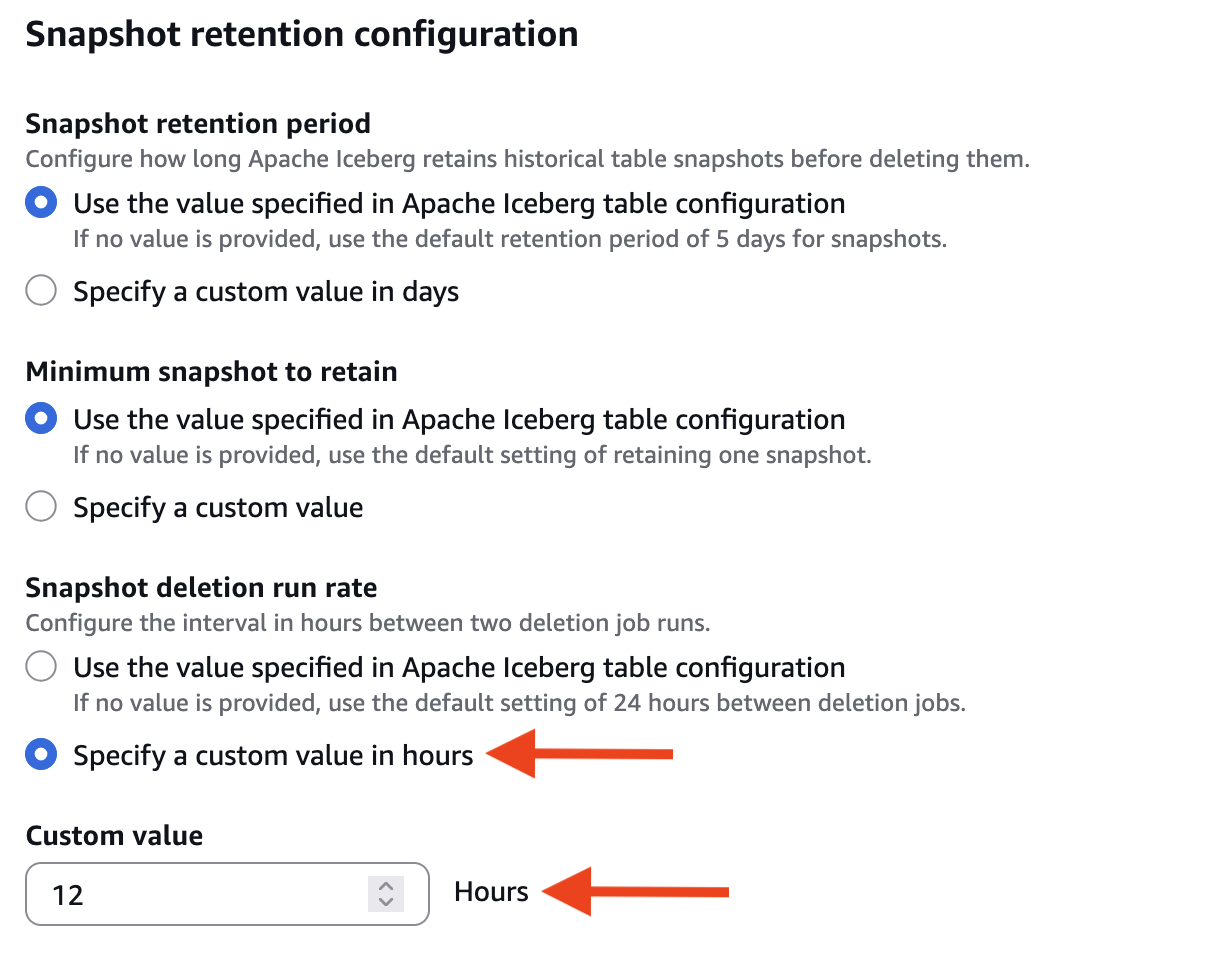Decrement the Hours value with the down stepper arrow
Viewport: 1222px width, 964px height.
coord(385,901)
